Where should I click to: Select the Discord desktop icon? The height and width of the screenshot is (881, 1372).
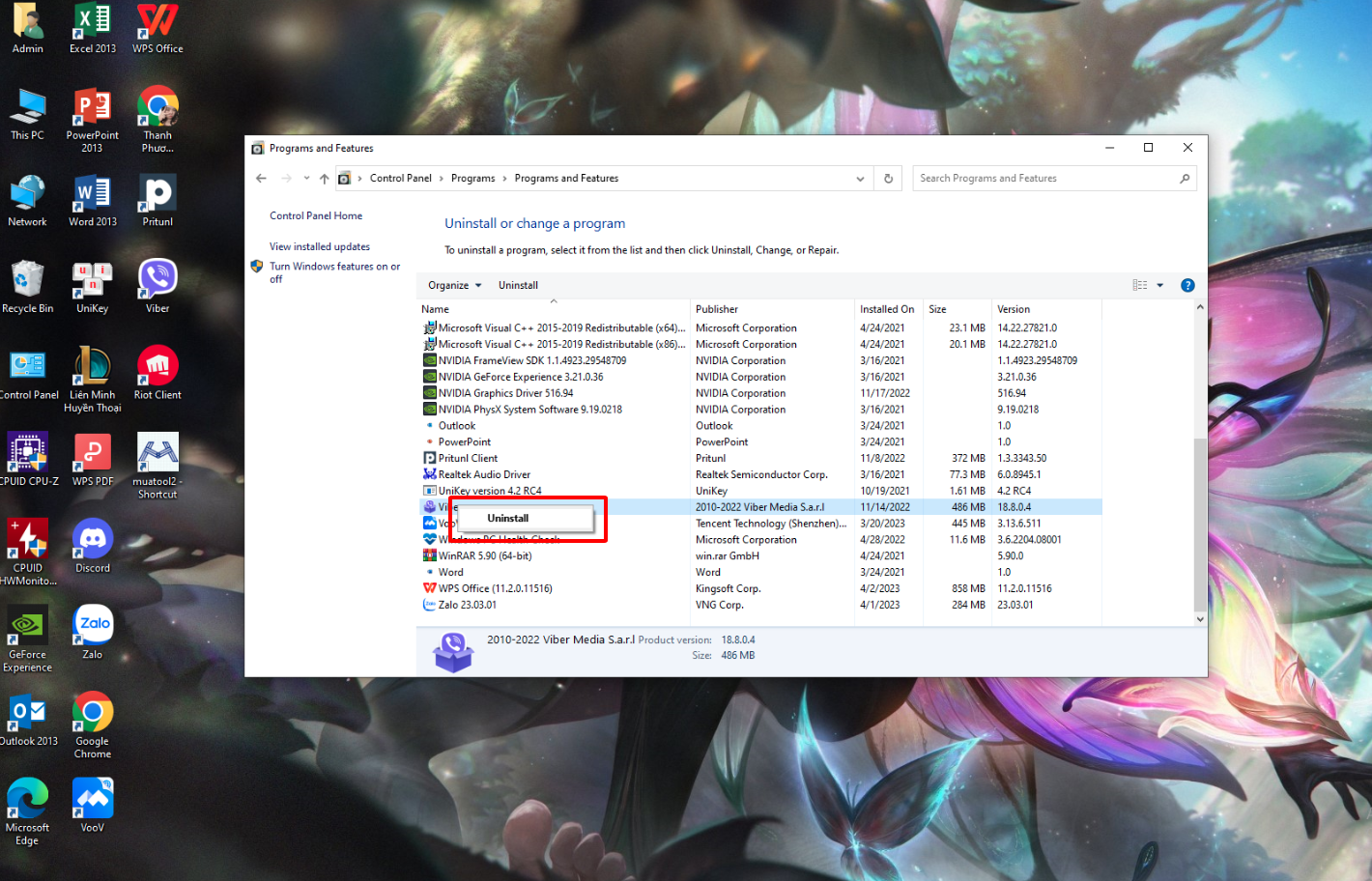click(x=93, y=547)
